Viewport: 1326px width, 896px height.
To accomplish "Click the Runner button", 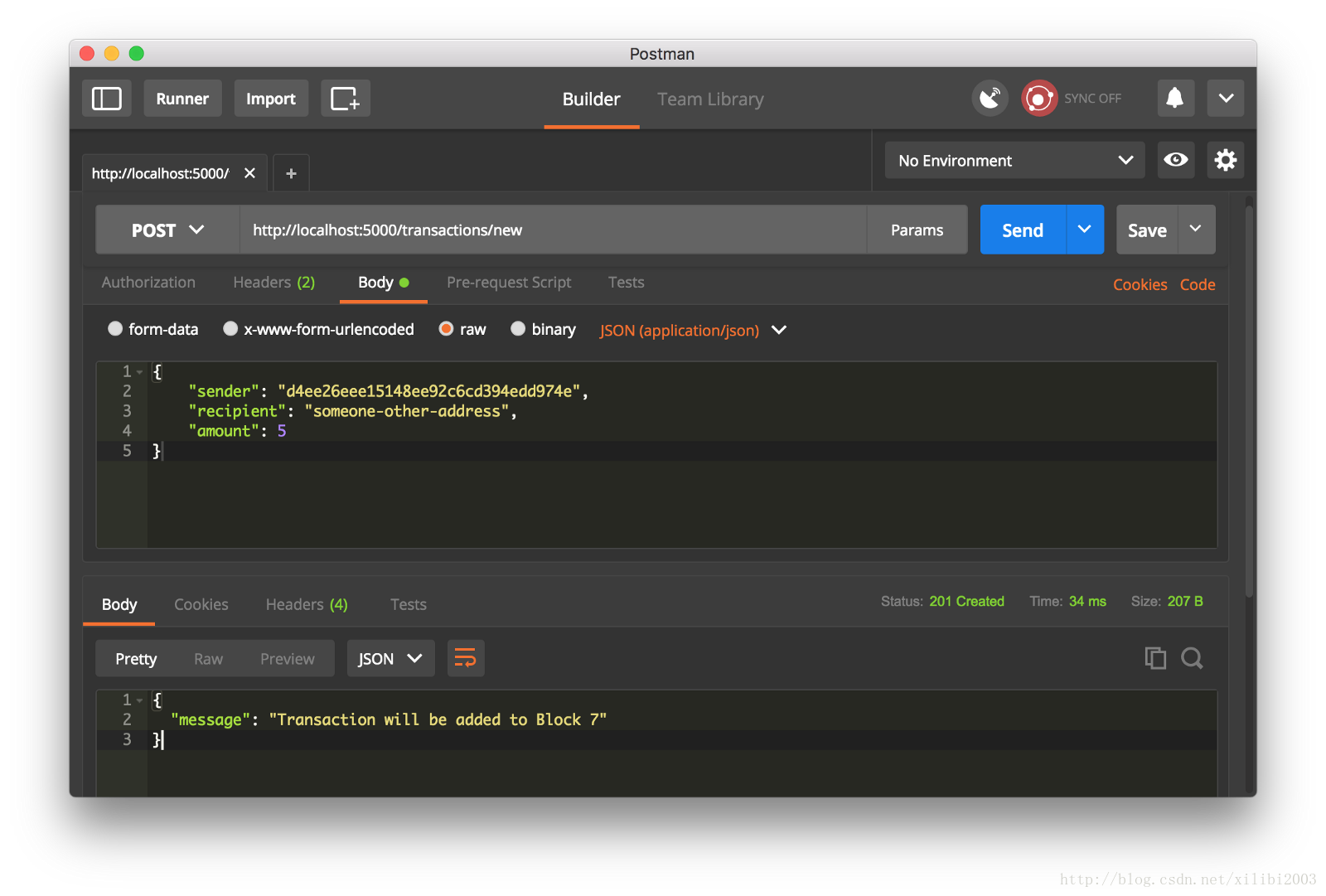I will 182,99.
